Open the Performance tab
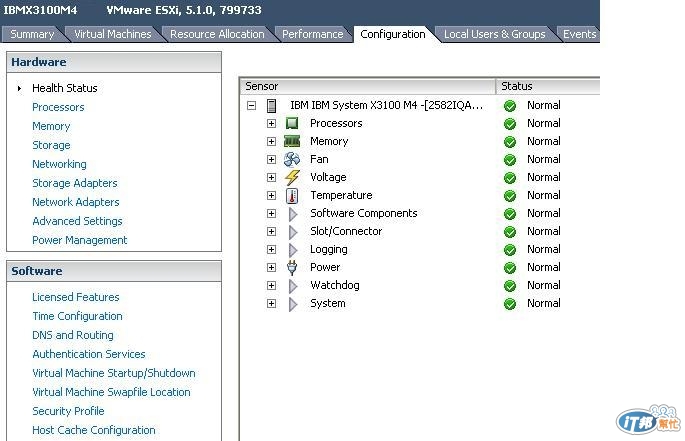The height and width of the screenshot is (441, 685). click(x=312, y=34)
